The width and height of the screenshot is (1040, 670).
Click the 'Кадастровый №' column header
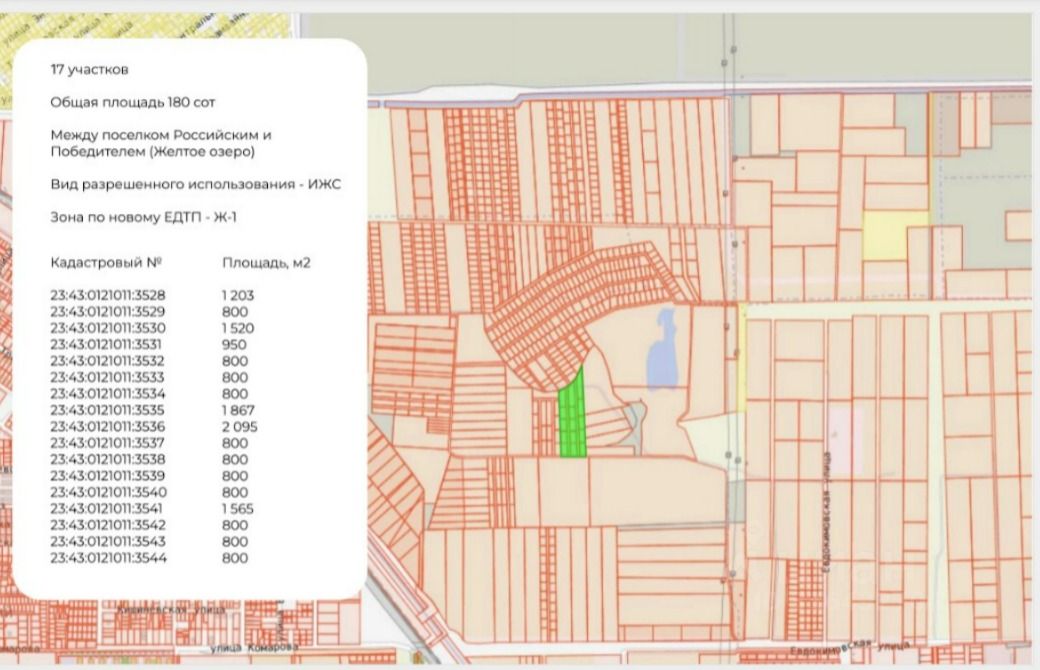pyautogui.click(x=106, y=263)
